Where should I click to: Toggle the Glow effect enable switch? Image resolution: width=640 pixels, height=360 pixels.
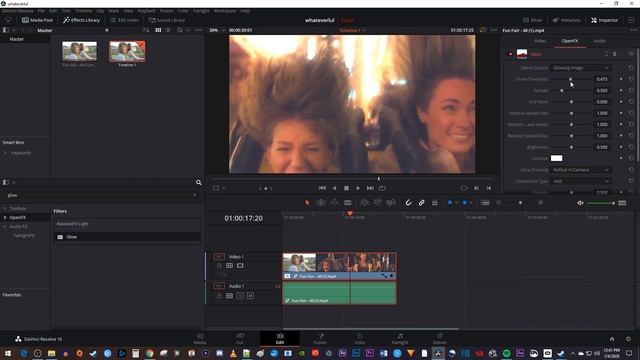(509, 54)
